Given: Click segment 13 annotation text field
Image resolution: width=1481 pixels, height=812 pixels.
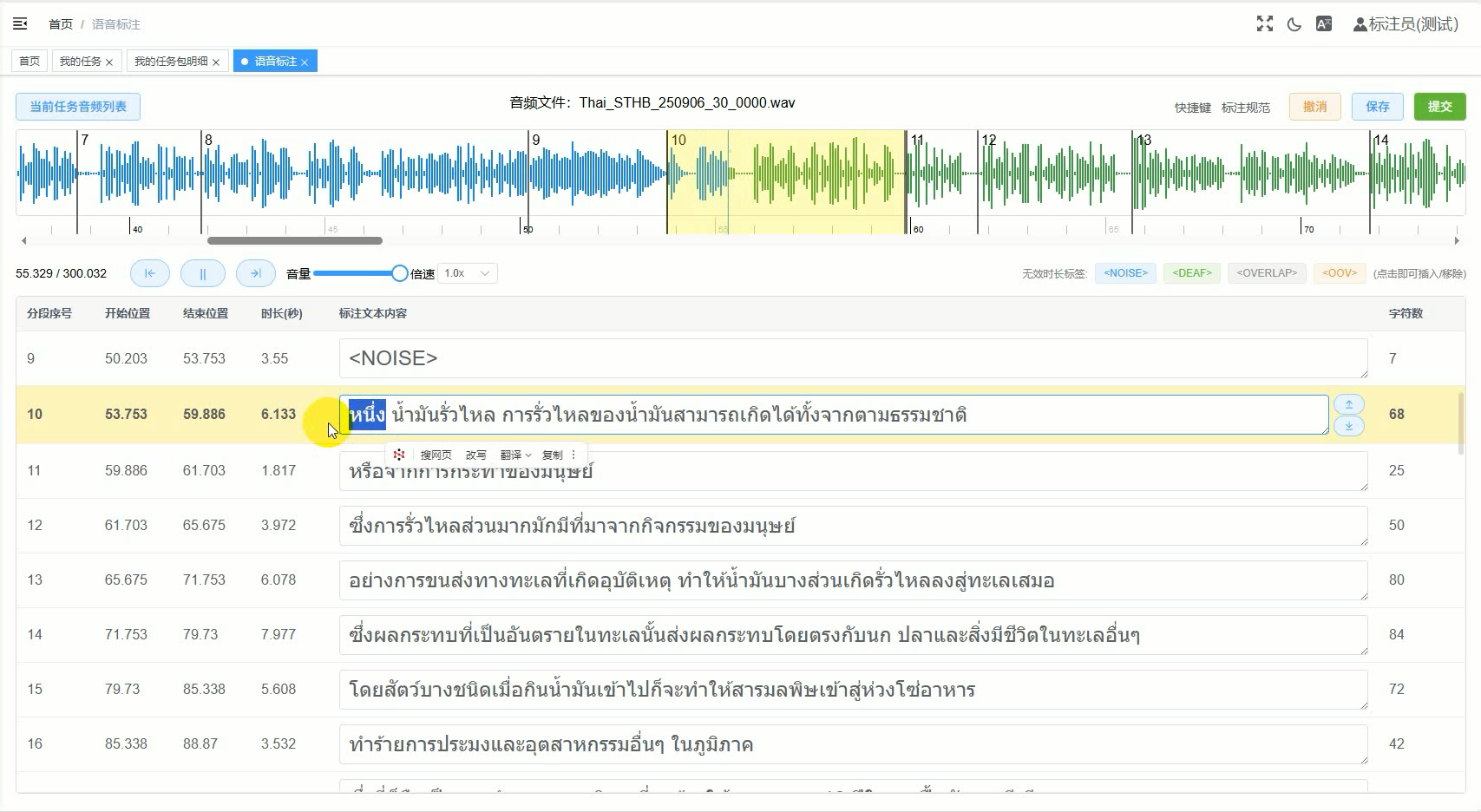Looking at the screenshot, I should click(854, 580).
